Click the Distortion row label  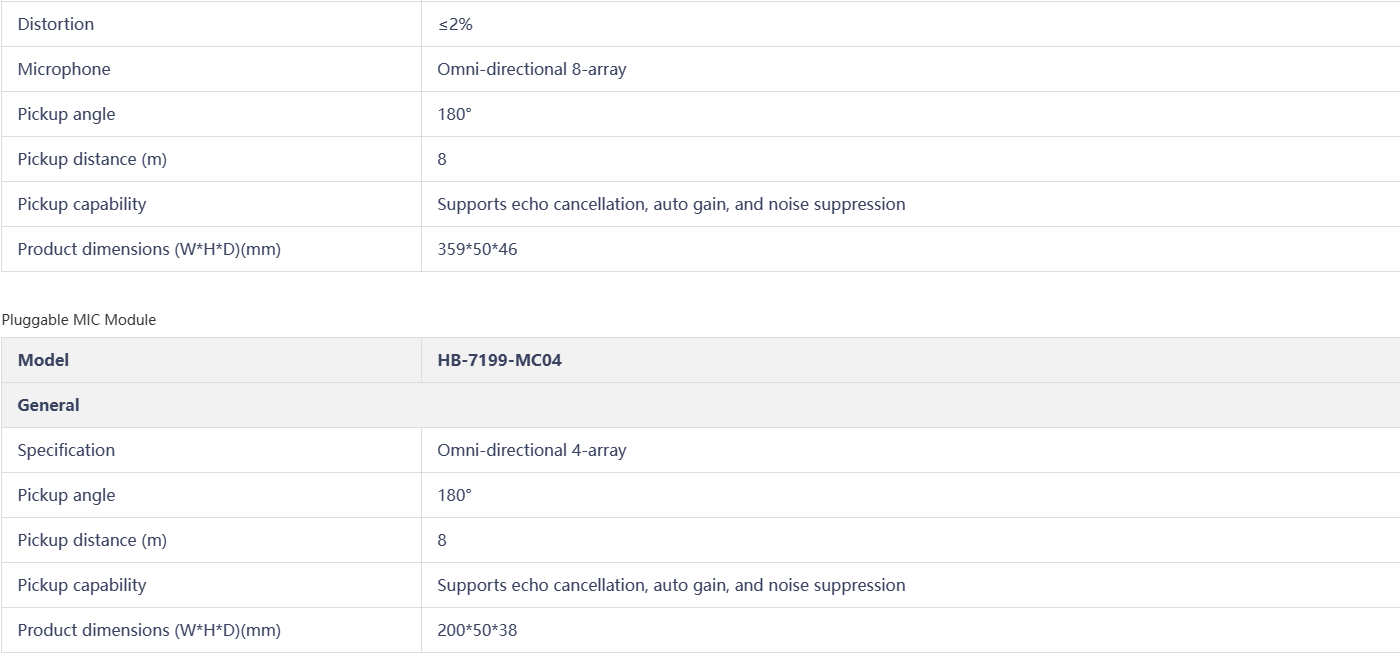point(56,24)
